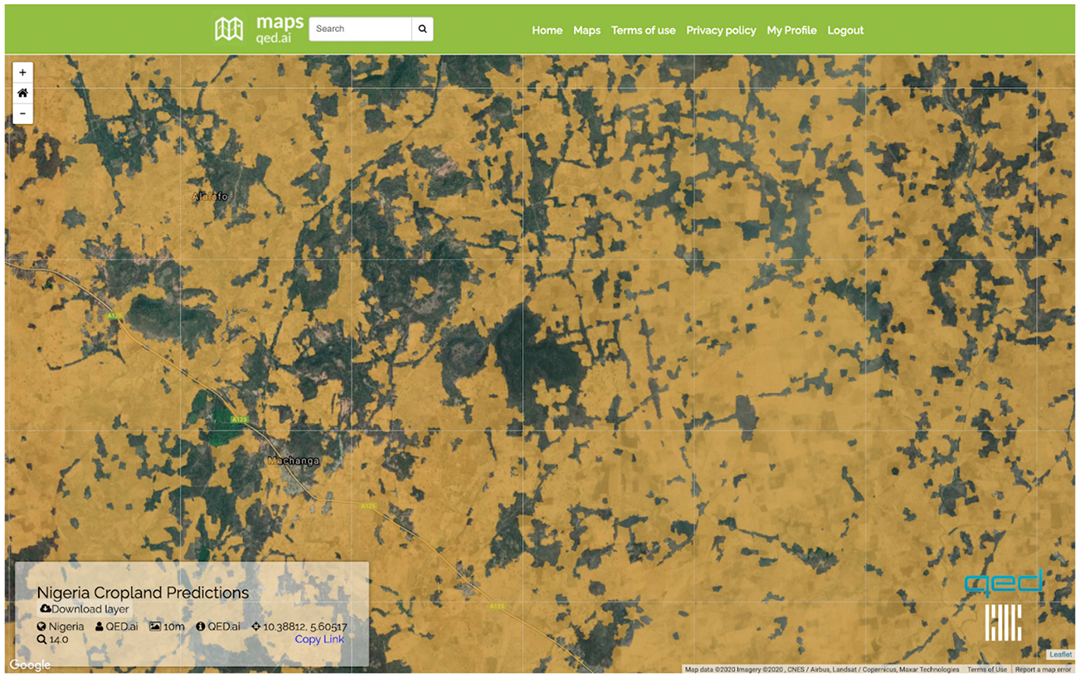
Task: Click the magnifier icon beside zoom level 14.0
Action: click(42, 639)
